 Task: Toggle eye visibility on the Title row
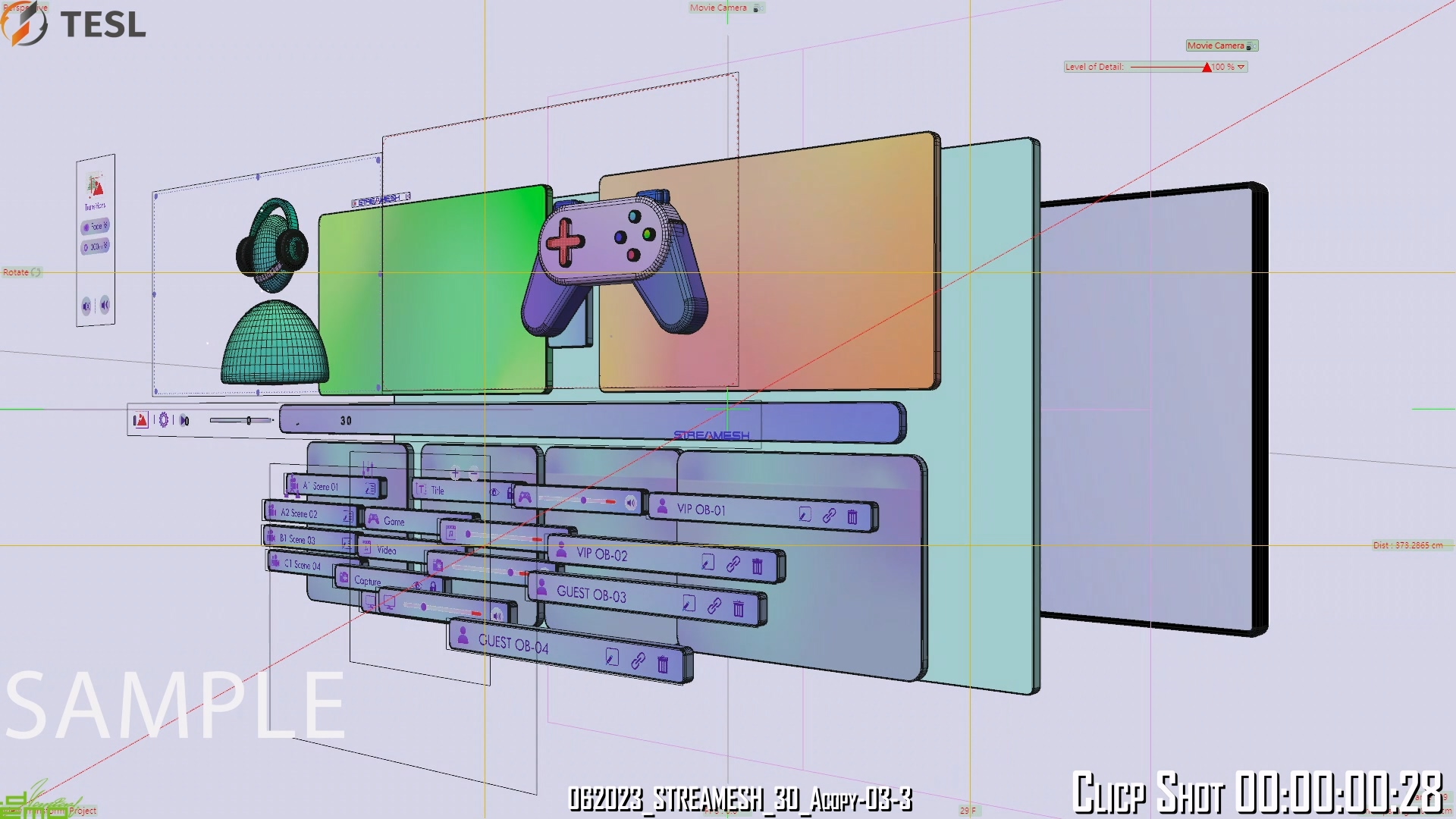[494, 492]
